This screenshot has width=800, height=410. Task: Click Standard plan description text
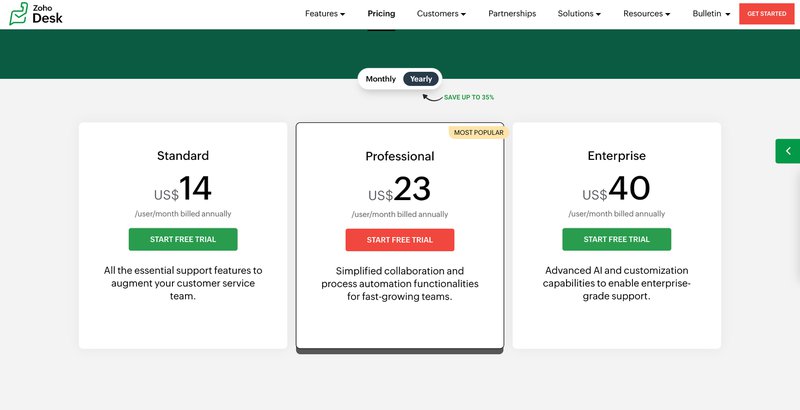pyautogui.click(x=183, y=283)
